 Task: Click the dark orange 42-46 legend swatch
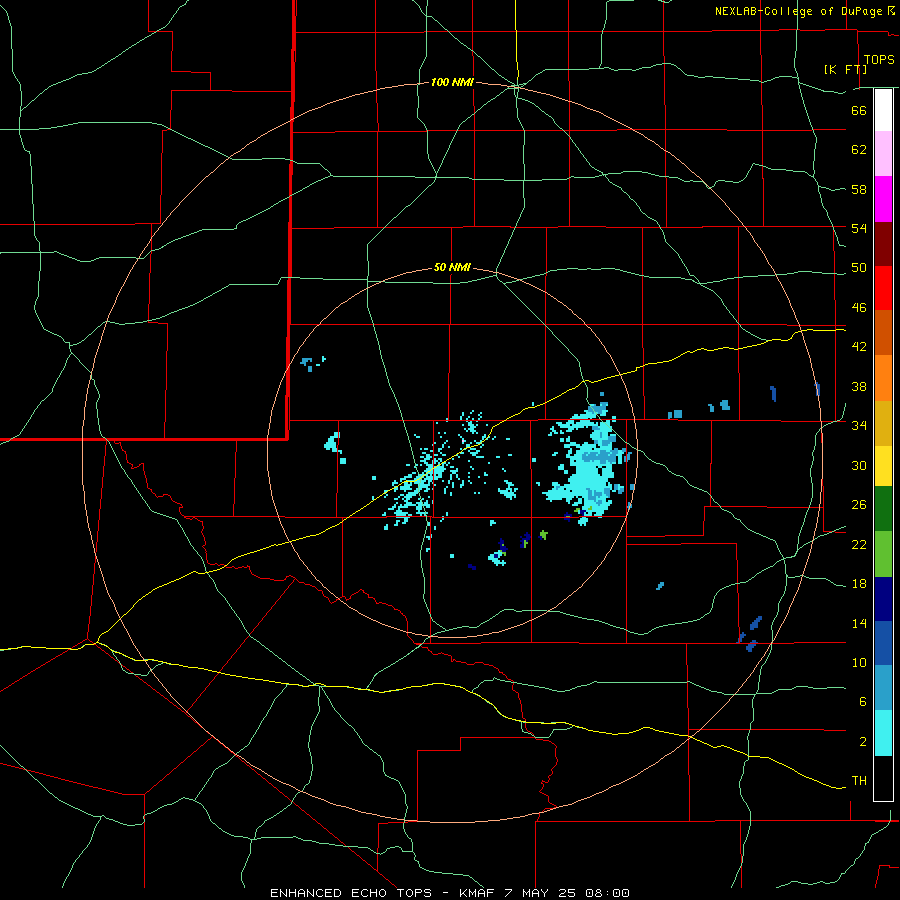[x=883, y=332]
